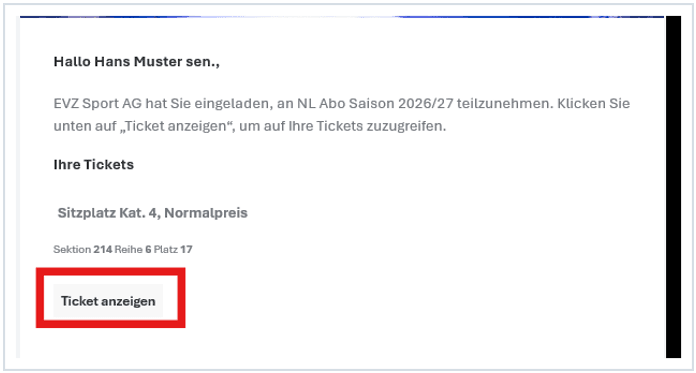This screenshot has height=373, width=696.
Task: Click the "Ticket anzeigen" button
Action: point(108,301)
